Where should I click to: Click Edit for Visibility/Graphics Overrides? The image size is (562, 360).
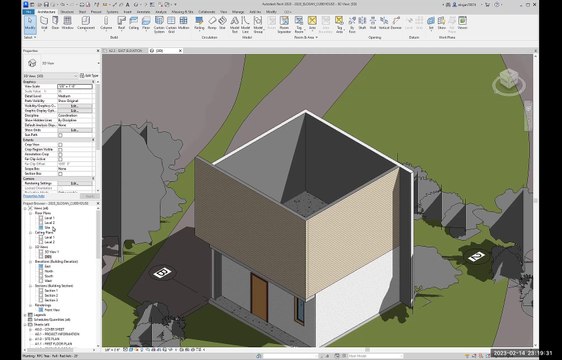click(75, 106)
